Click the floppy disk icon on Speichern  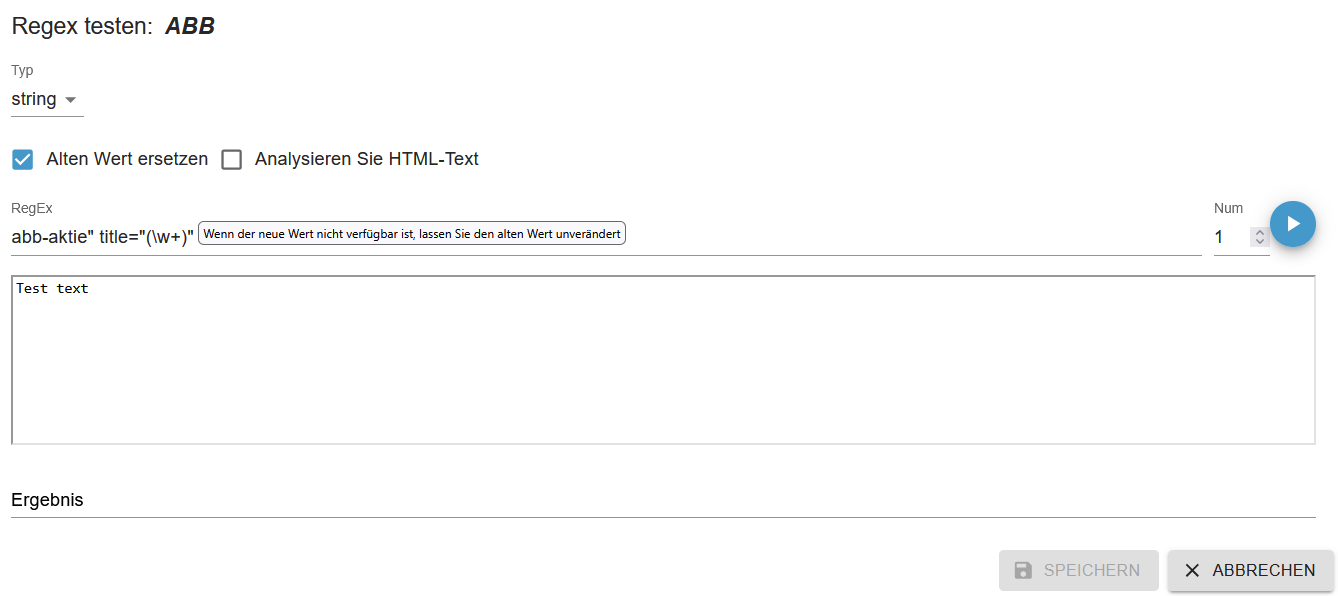(1023, 570)
